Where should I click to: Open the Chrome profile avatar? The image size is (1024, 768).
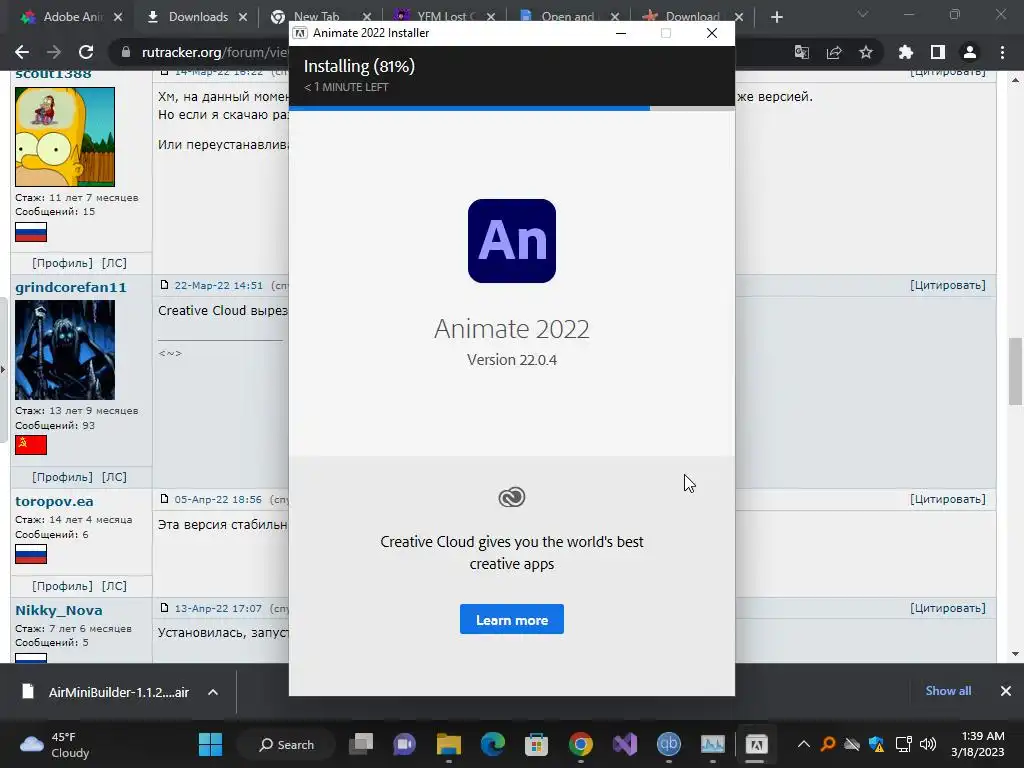pyautogui.click(x=970, y=52)
